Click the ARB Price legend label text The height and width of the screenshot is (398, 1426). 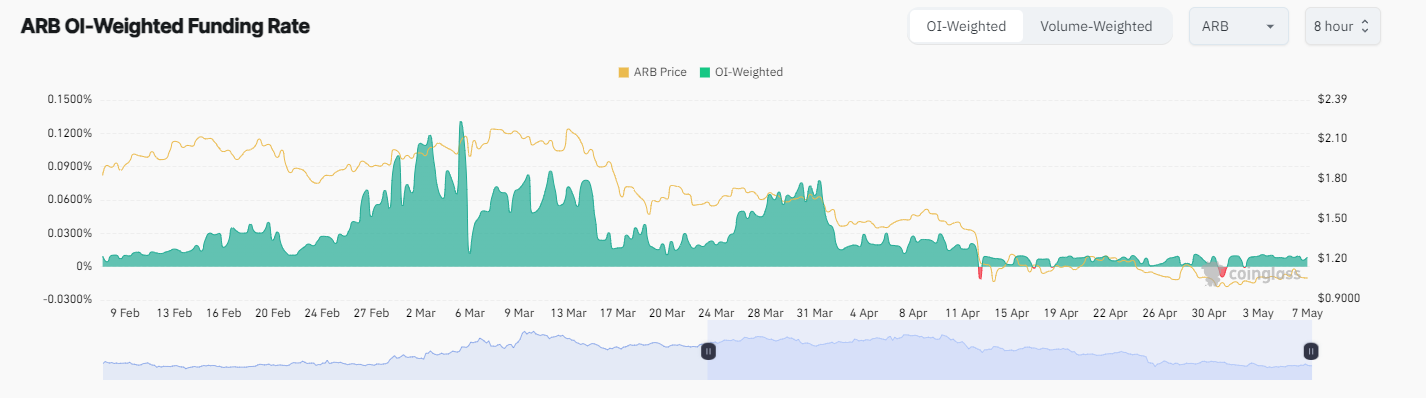[x=660, y=72]
